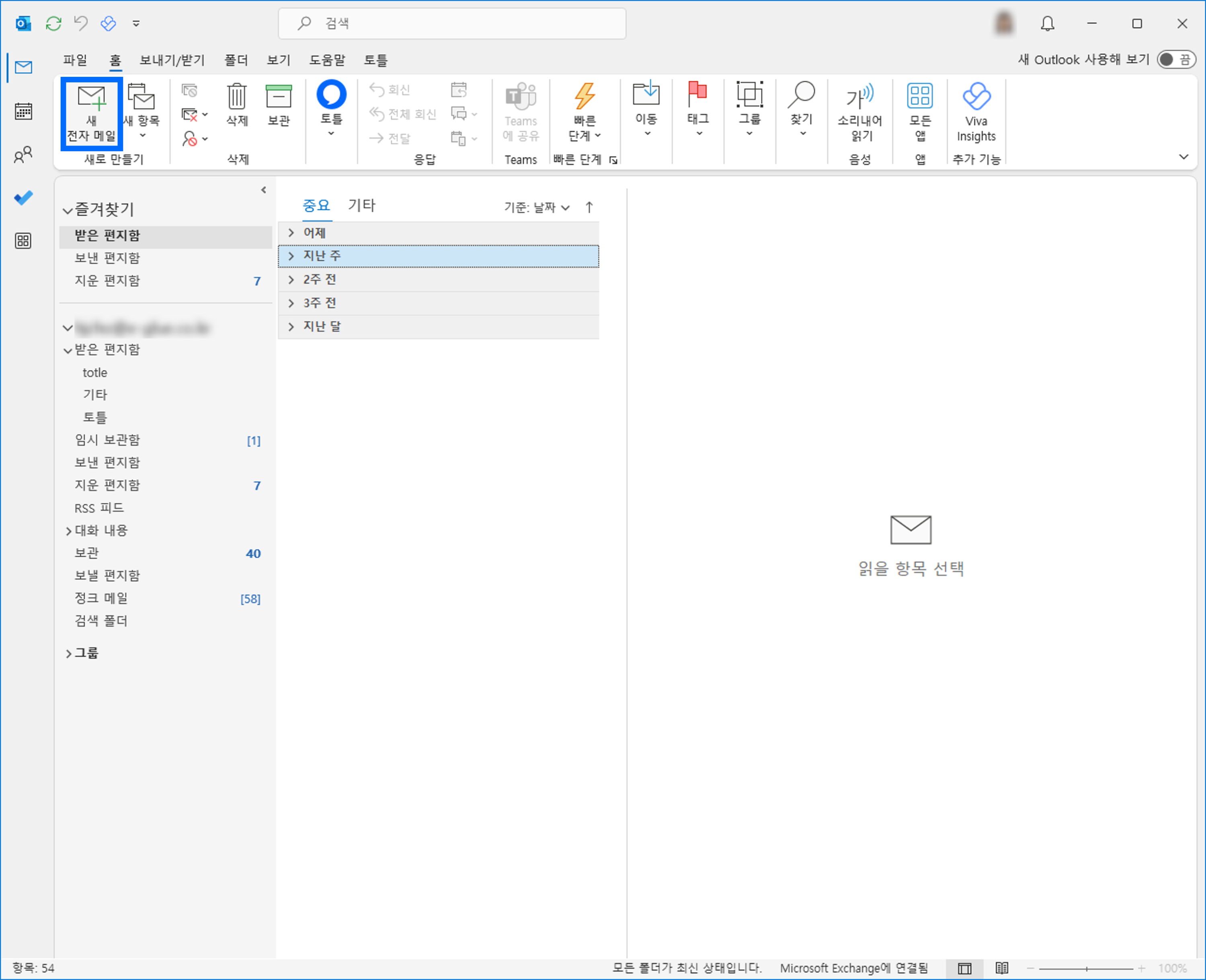Image resolution: width=1206 pixels, height=980 pixels.
Task: Open Calendar from the left sidebar
Action: 23,111
